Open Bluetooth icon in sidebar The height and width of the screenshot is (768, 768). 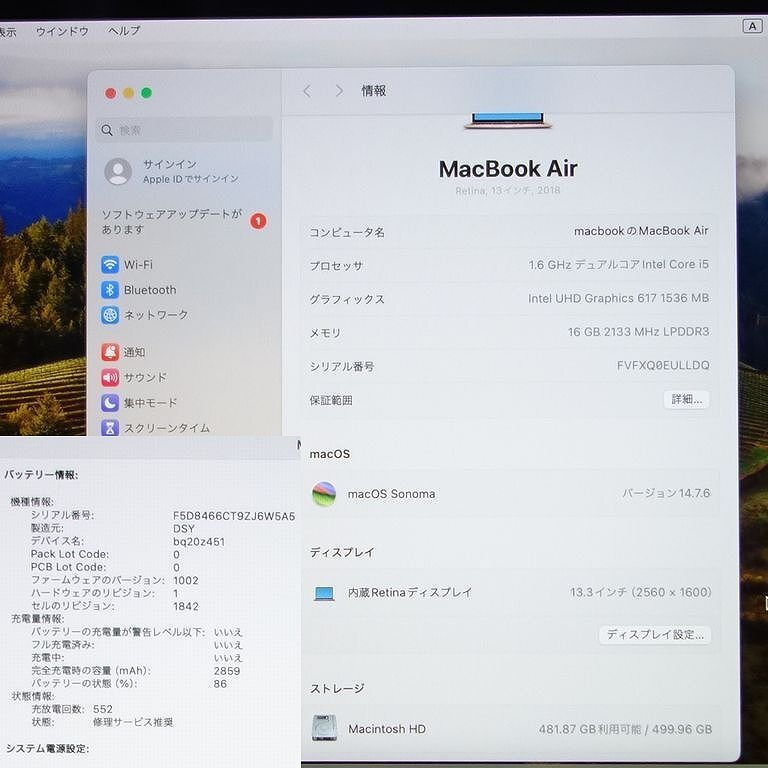(110, 290)
